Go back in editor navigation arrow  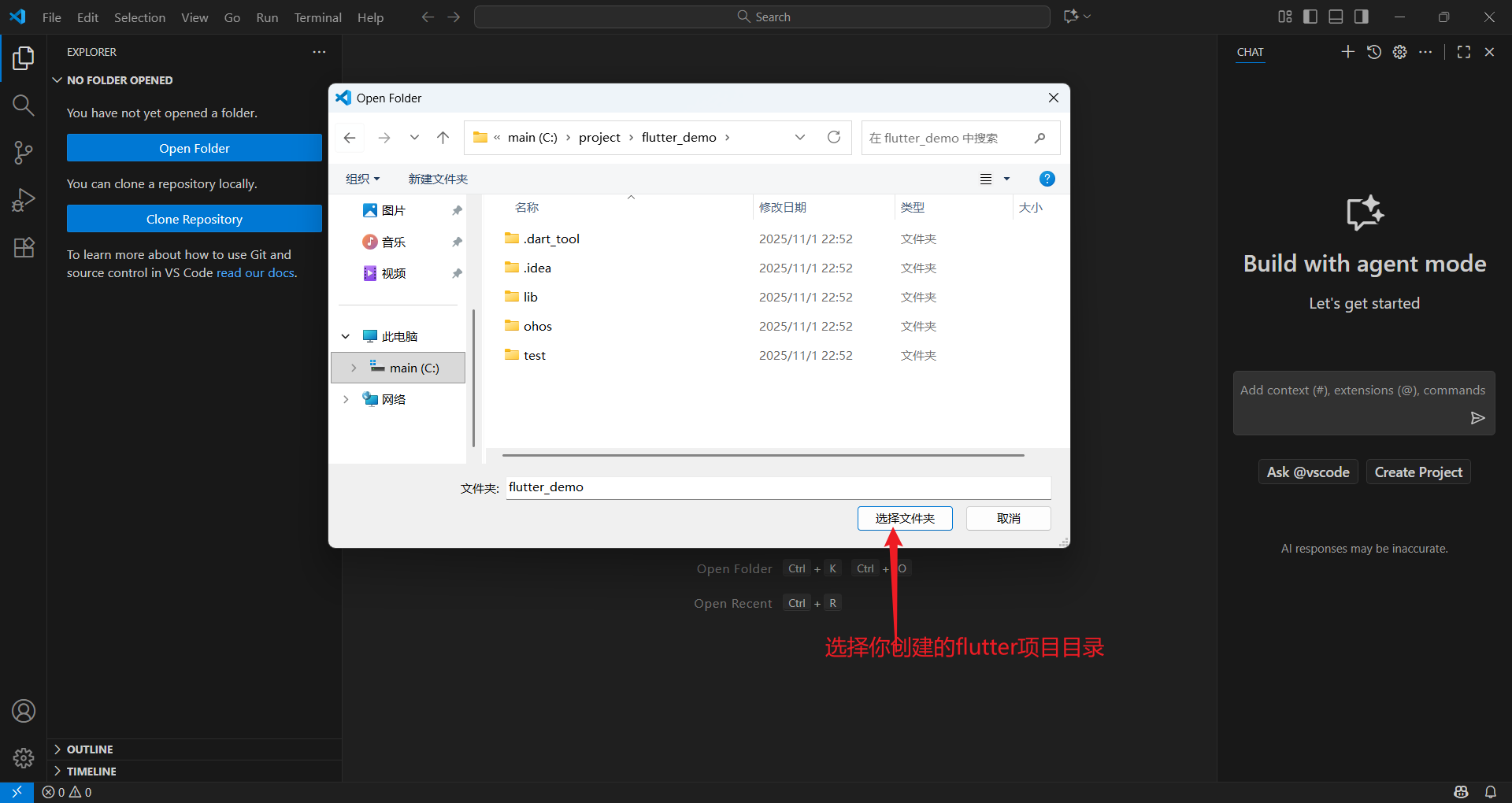(428, 17)
